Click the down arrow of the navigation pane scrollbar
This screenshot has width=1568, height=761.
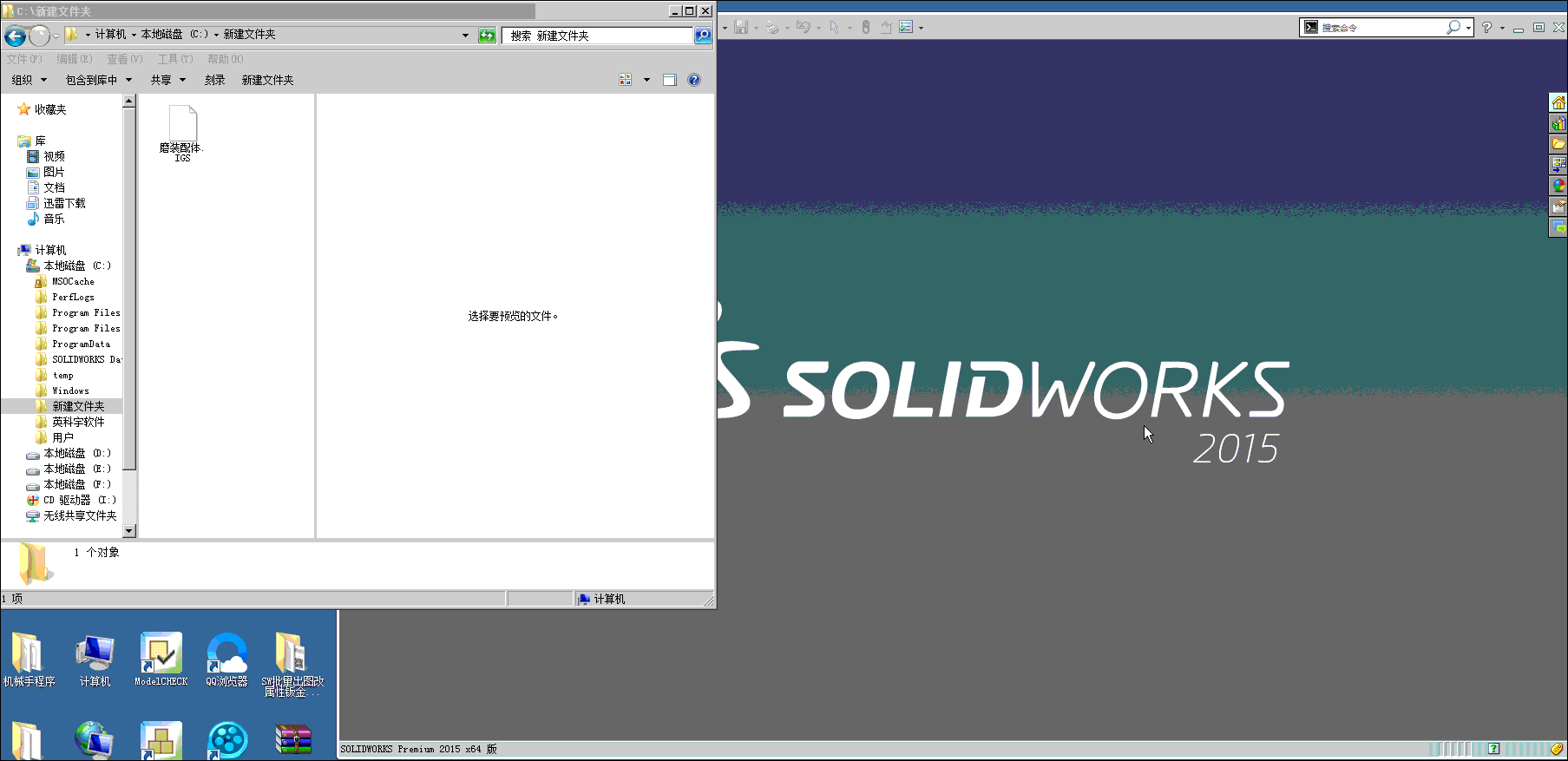click(x=129, y=530)
